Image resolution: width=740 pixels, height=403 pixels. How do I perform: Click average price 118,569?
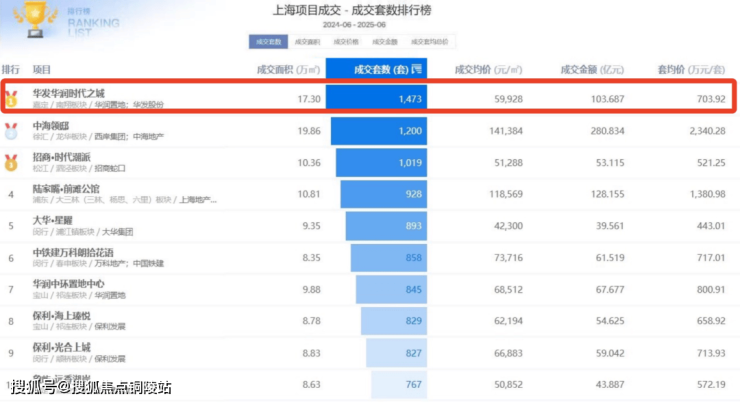[506, 194]
